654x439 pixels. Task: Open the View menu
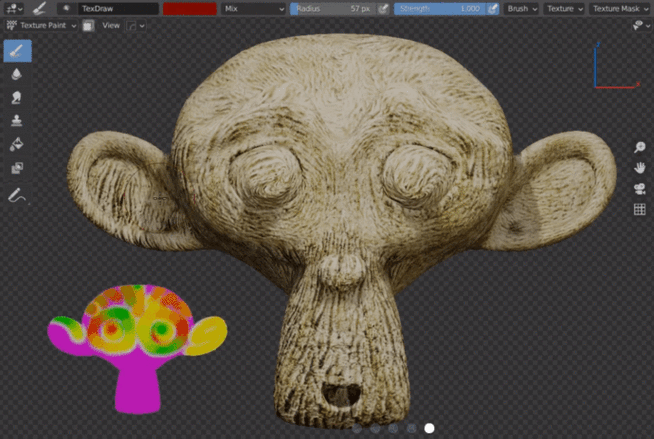[x=111, y=25]
